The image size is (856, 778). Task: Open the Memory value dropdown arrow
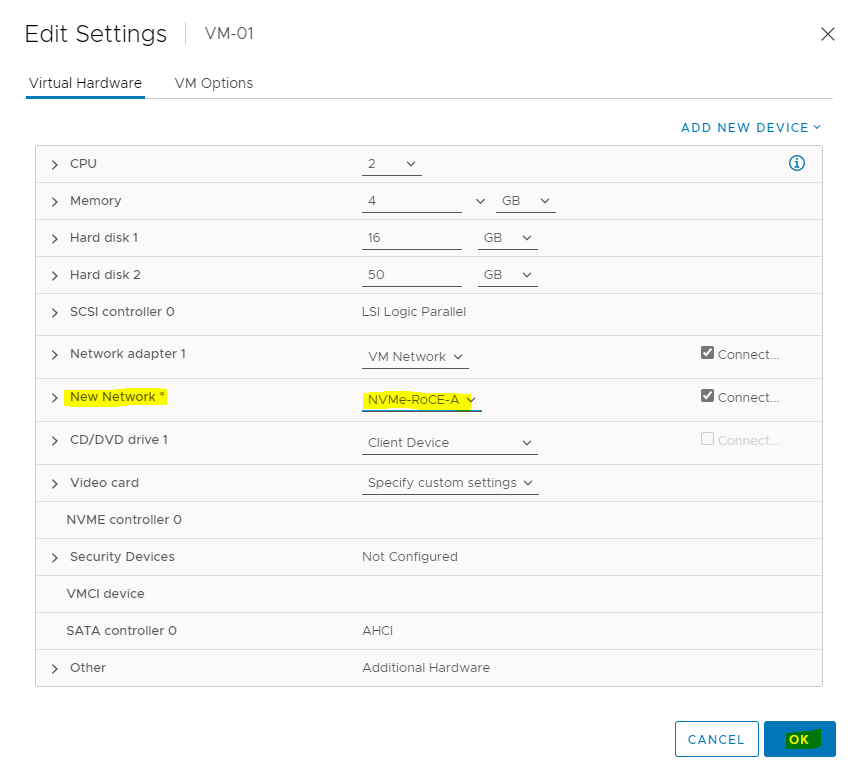click(480, 201)
